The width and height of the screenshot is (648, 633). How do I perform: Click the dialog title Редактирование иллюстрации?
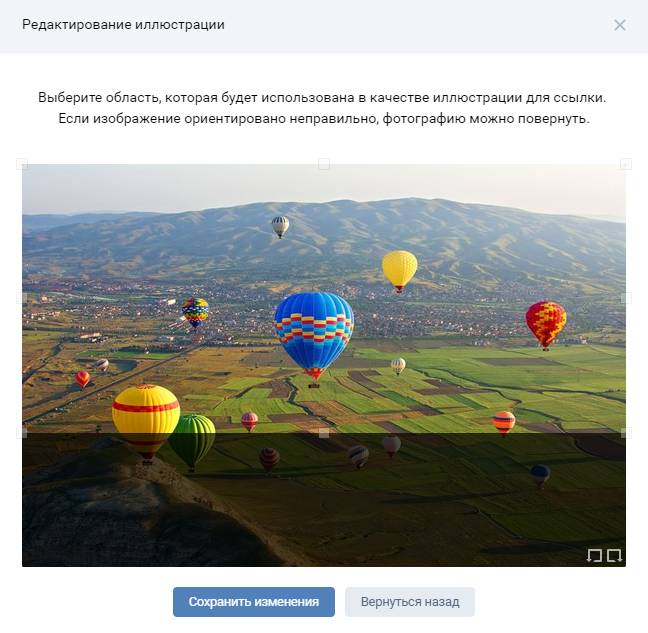123,25
